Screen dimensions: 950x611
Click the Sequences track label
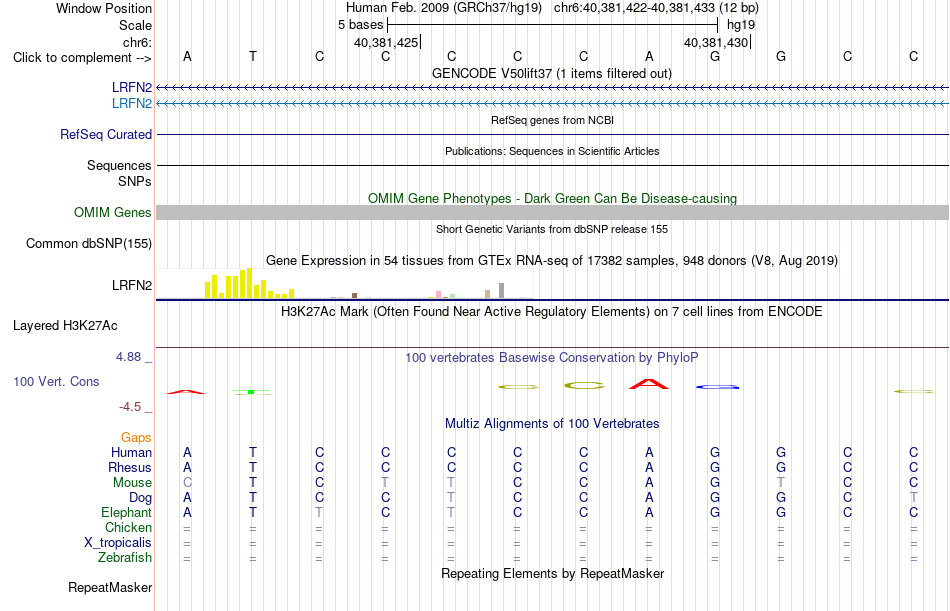coord(119,165)
